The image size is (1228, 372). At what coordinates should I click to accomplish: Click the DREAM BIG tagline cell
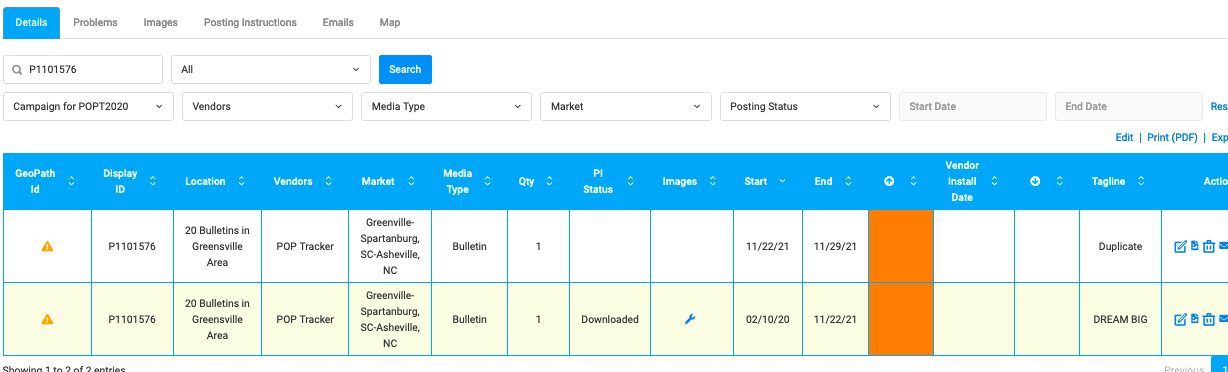point(1120,319)
